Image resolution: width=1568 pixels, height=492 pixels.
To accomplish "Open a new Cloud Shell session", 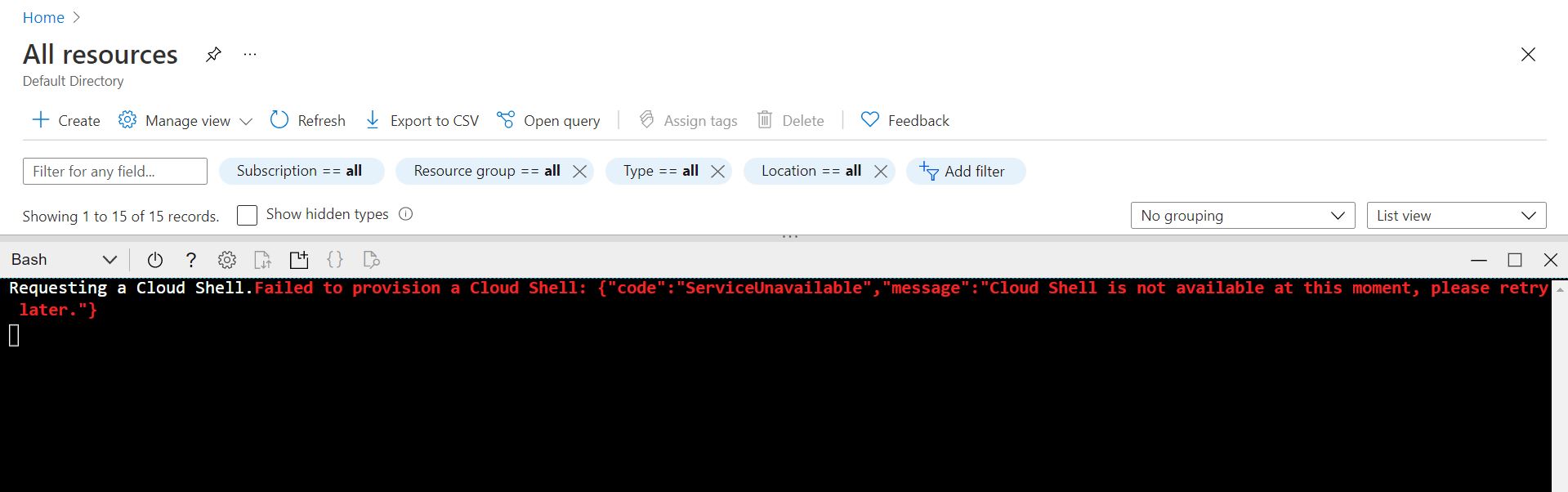I will (x=299, y=260).
